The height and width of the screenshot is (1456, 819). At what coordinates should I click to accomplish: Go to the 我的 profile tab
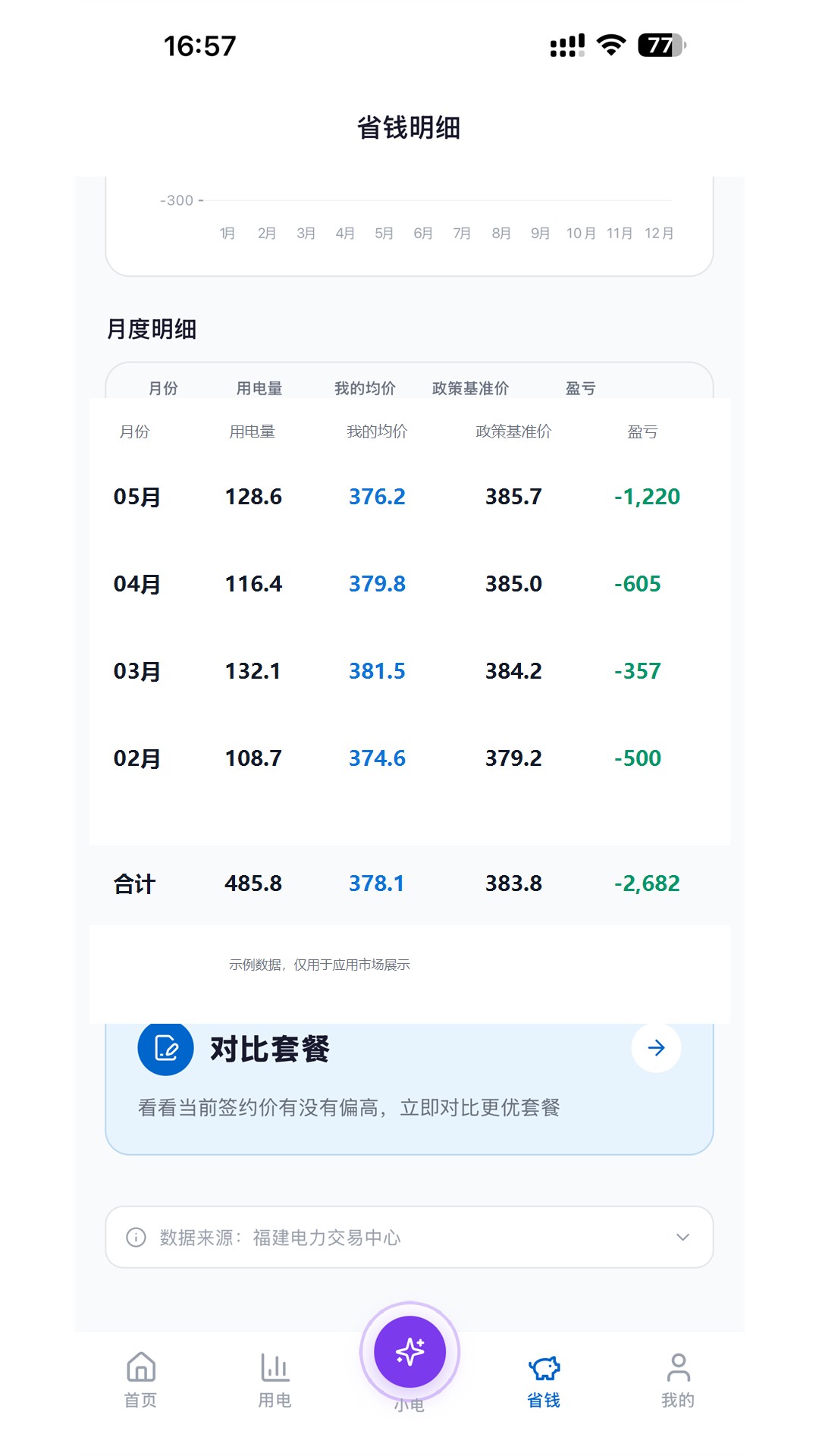point(678,1379)
